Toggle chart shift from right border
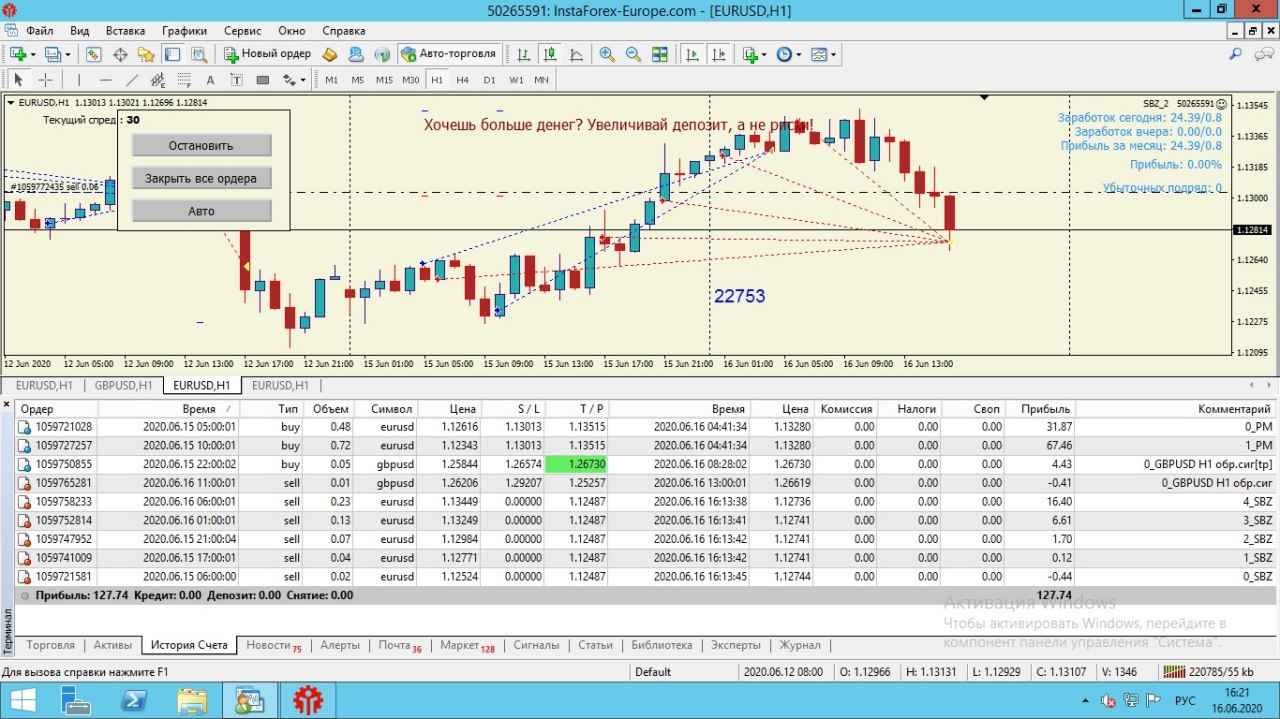Viewport: 1280px width, 719px height. (x=718, y=54)
